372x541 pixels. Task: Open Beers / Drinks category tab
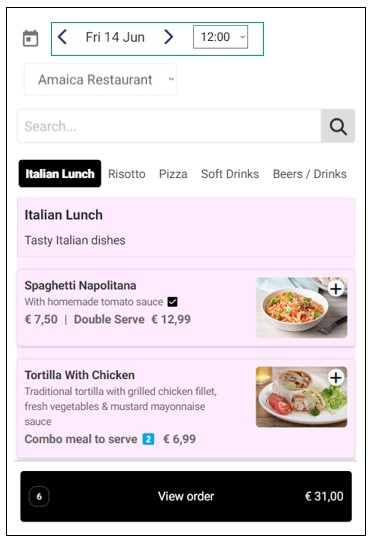pos(310,174)
